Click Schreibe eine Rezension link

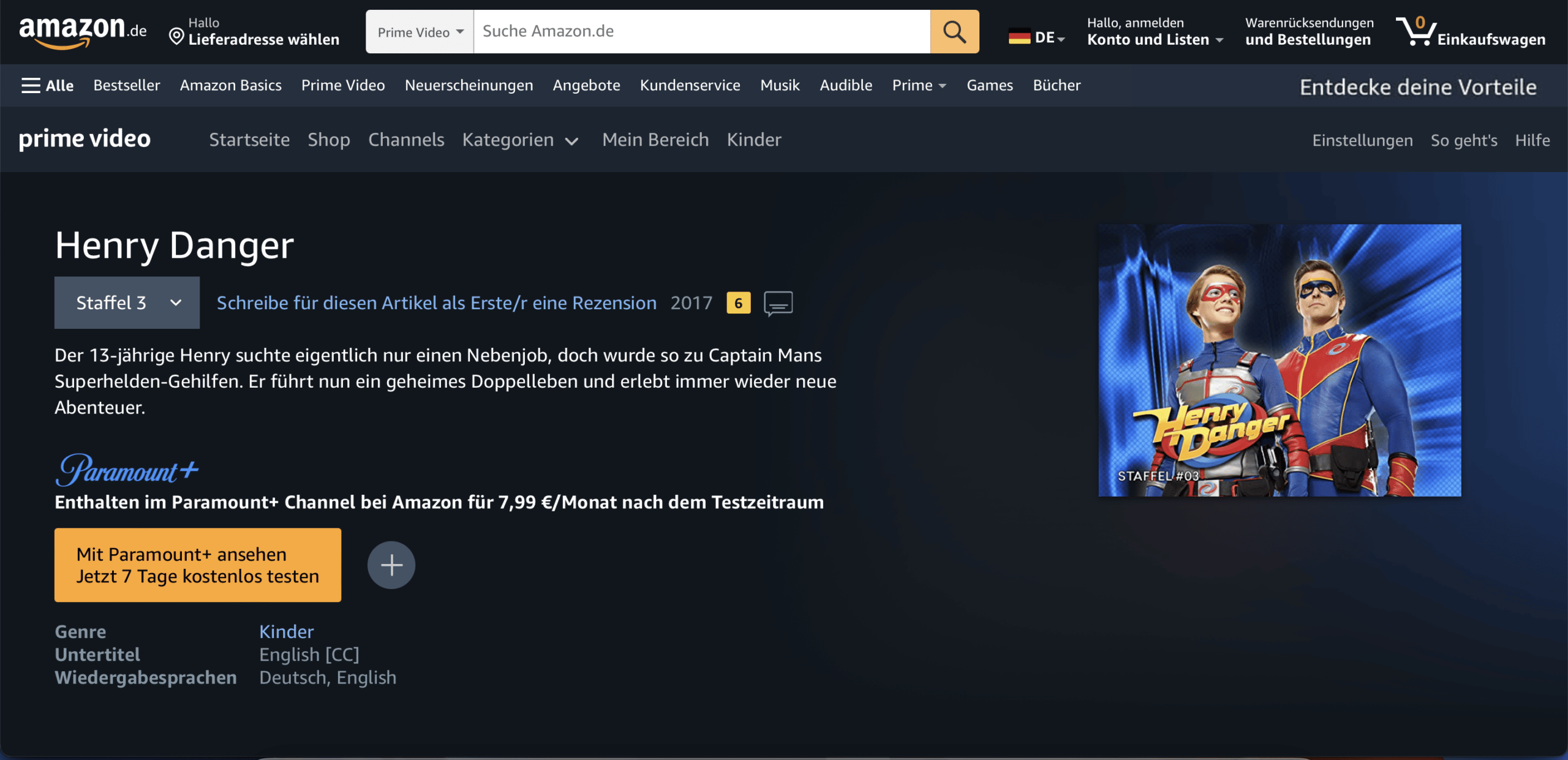tap(437, 303)
